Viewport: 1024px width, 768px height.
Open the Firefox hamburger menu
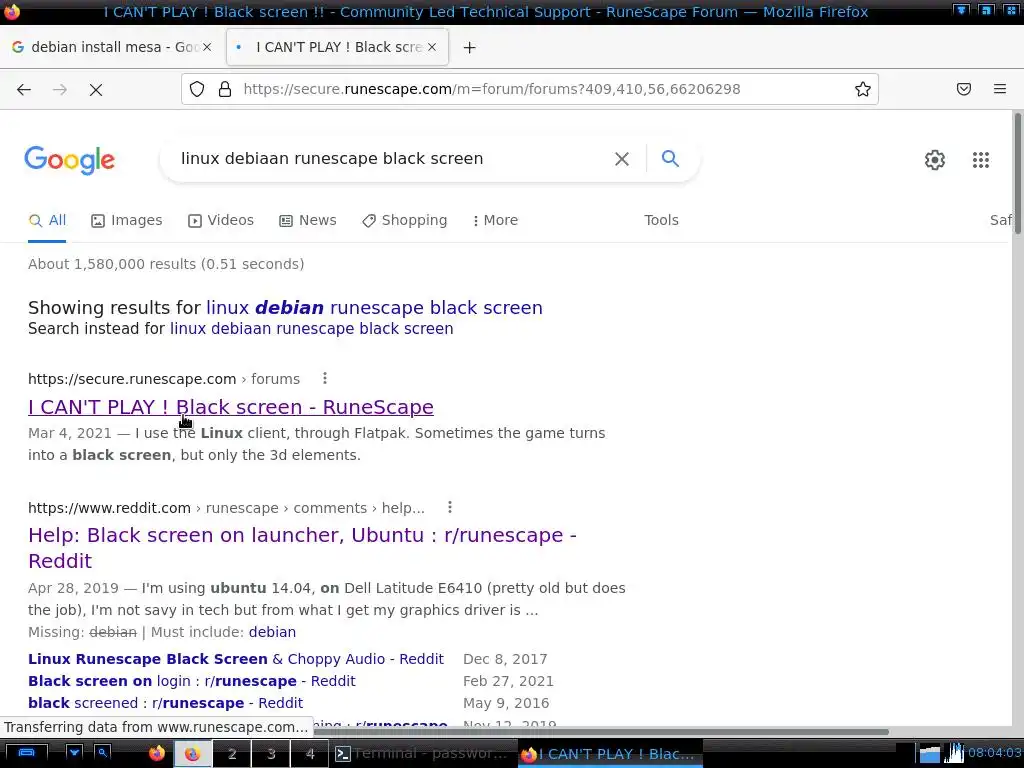1000,89
